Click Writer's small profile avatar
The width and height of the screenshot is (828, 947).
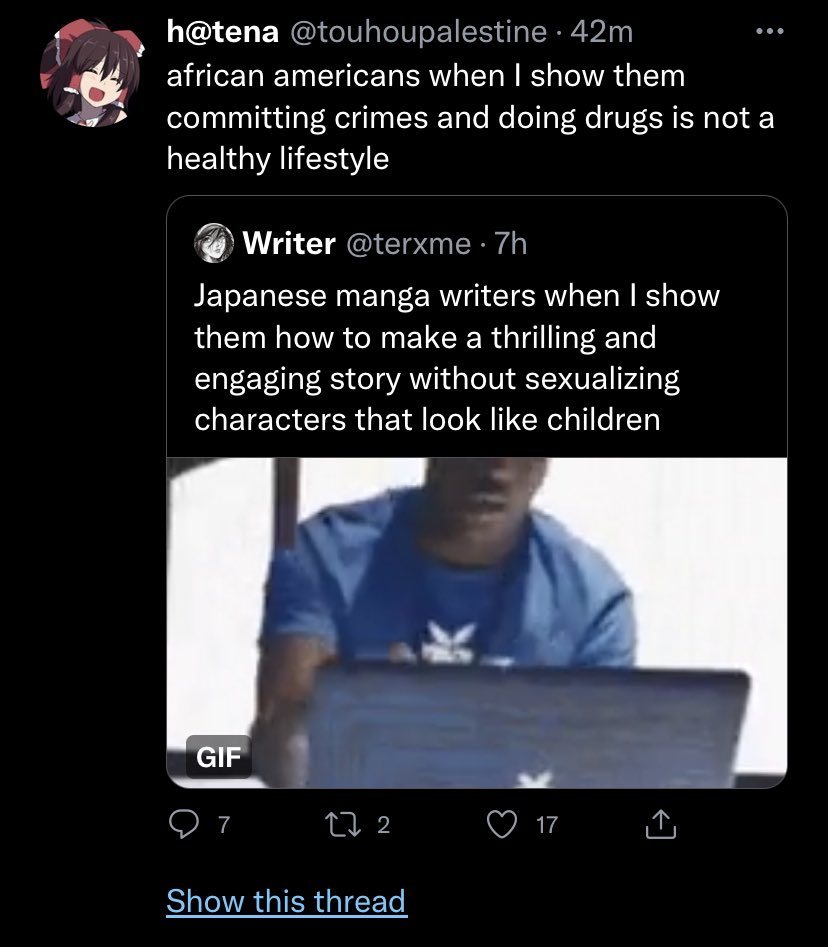[213, 242]
